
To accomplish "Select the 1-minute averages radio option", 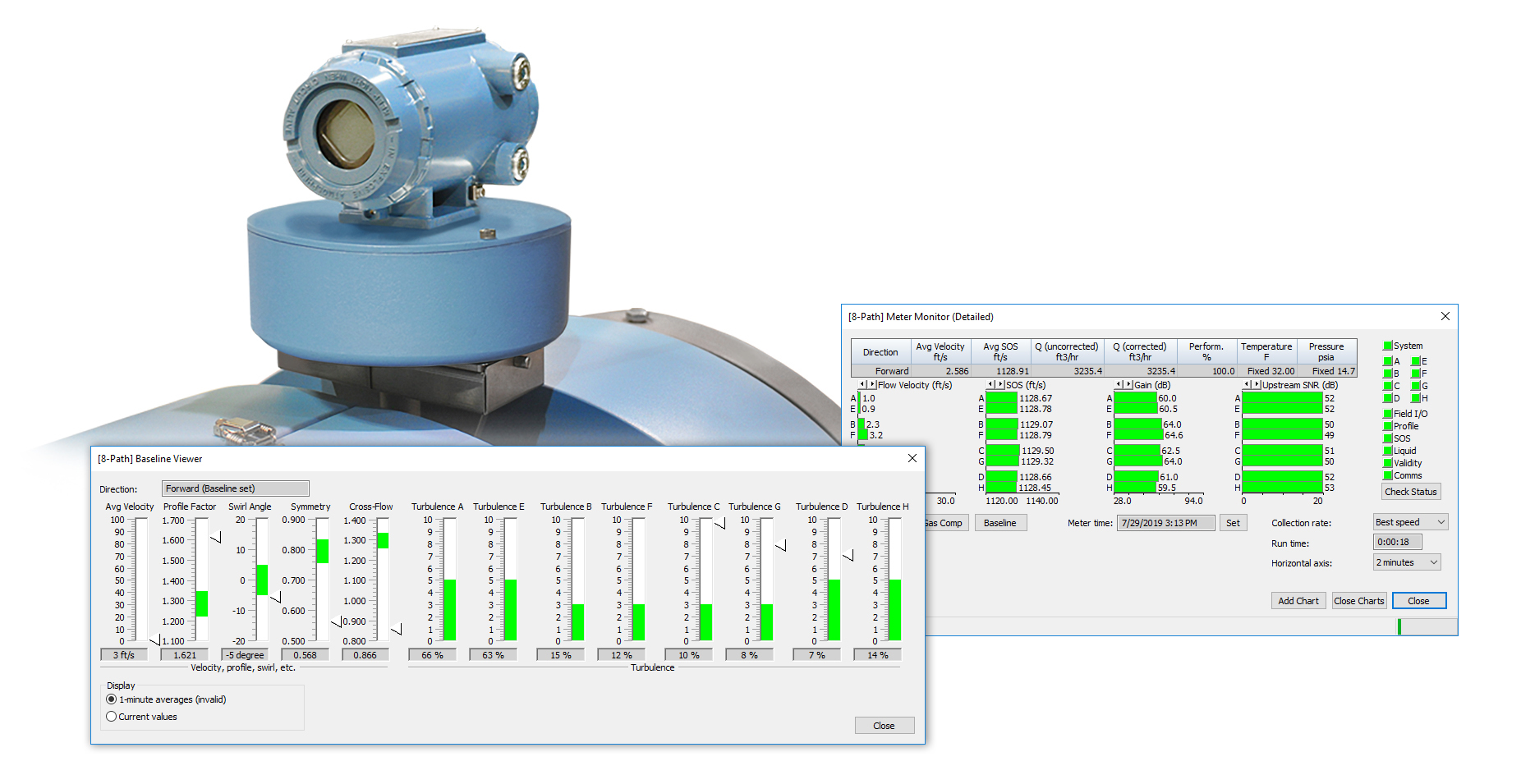I will pos(112,699).
